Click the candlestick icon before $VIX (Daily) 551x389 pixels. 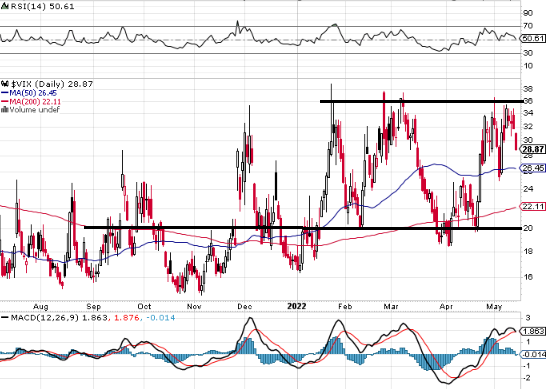tap(5, 84)
